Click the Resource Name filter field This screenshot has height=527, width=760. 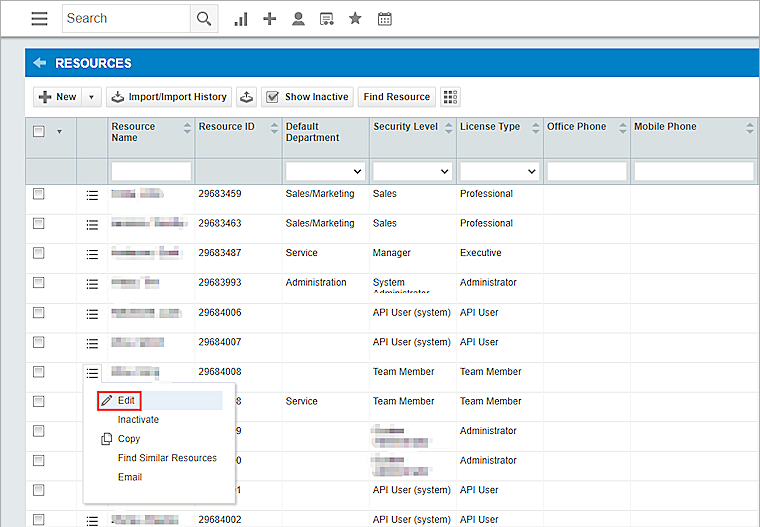coord(150,171)
